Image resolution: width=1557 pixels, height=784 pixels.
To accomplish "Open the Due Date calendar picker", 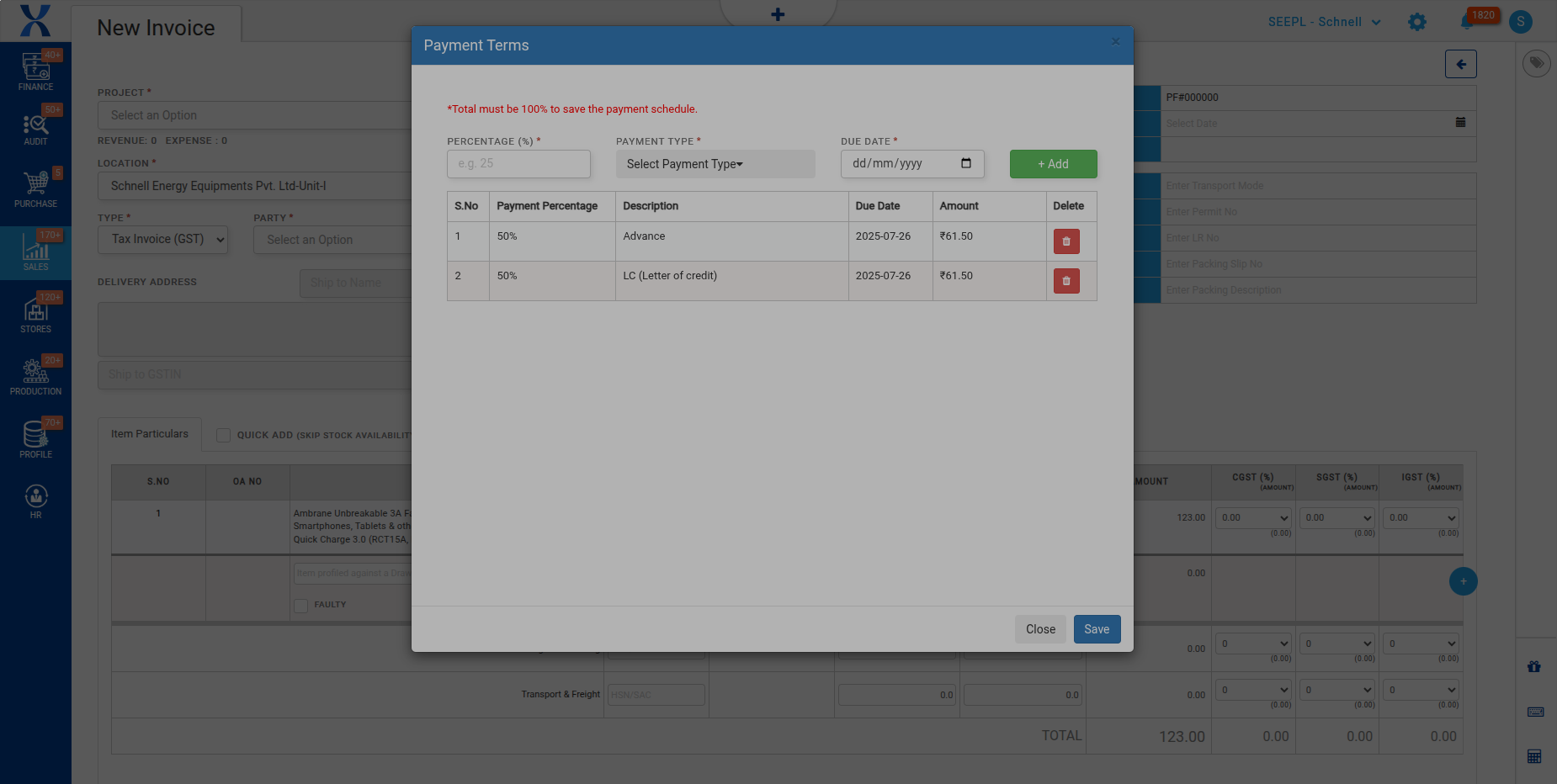I will pyautogui.click(x=966, y=163).
